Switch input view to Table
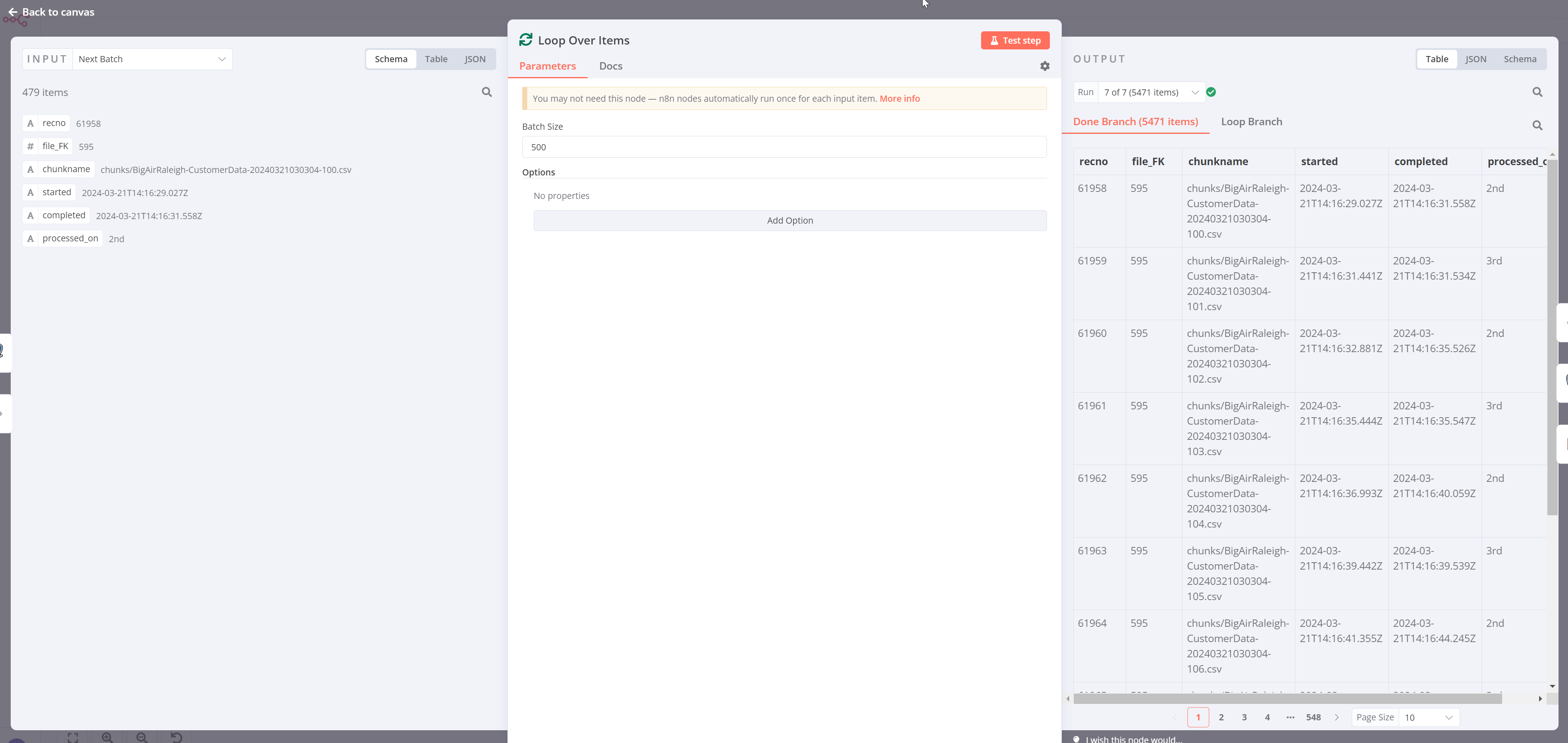Screen dimensions: 1568x743 click(436, 59)
